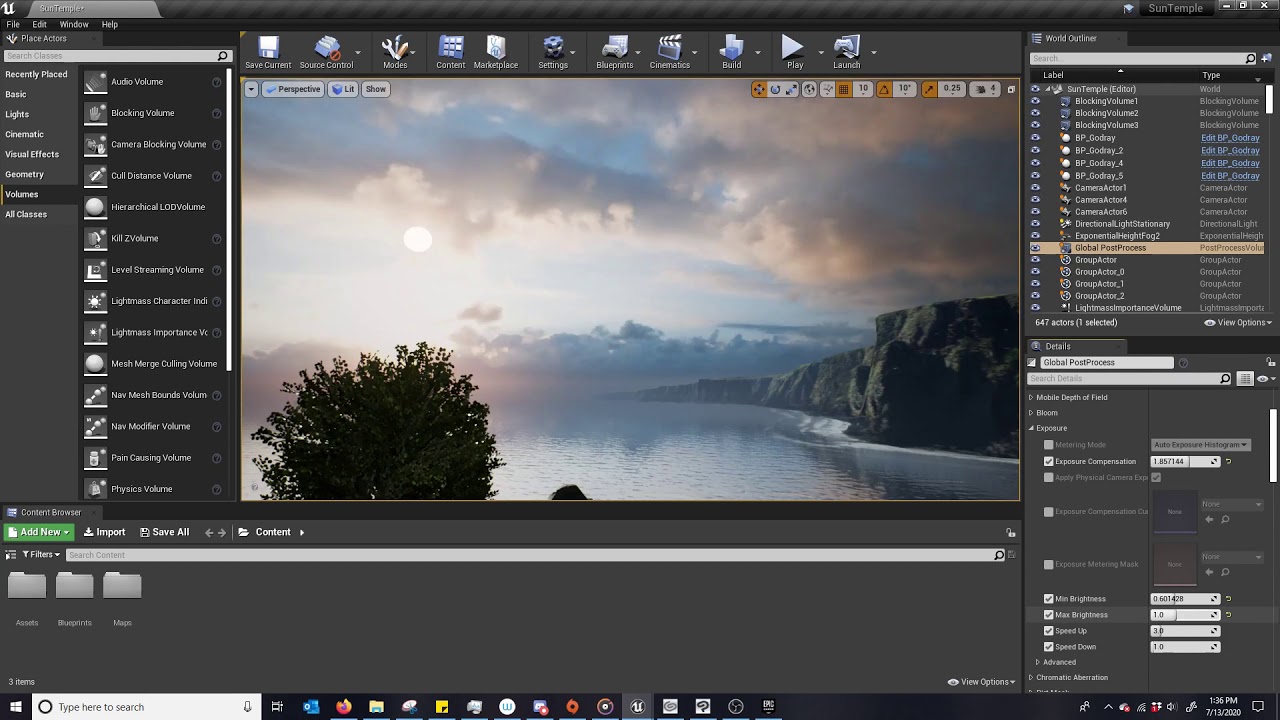Toggle scale snapping icon next to 0.25
Image resolution: width=1280 pixels, height=720 pixels.
point(930,89)
